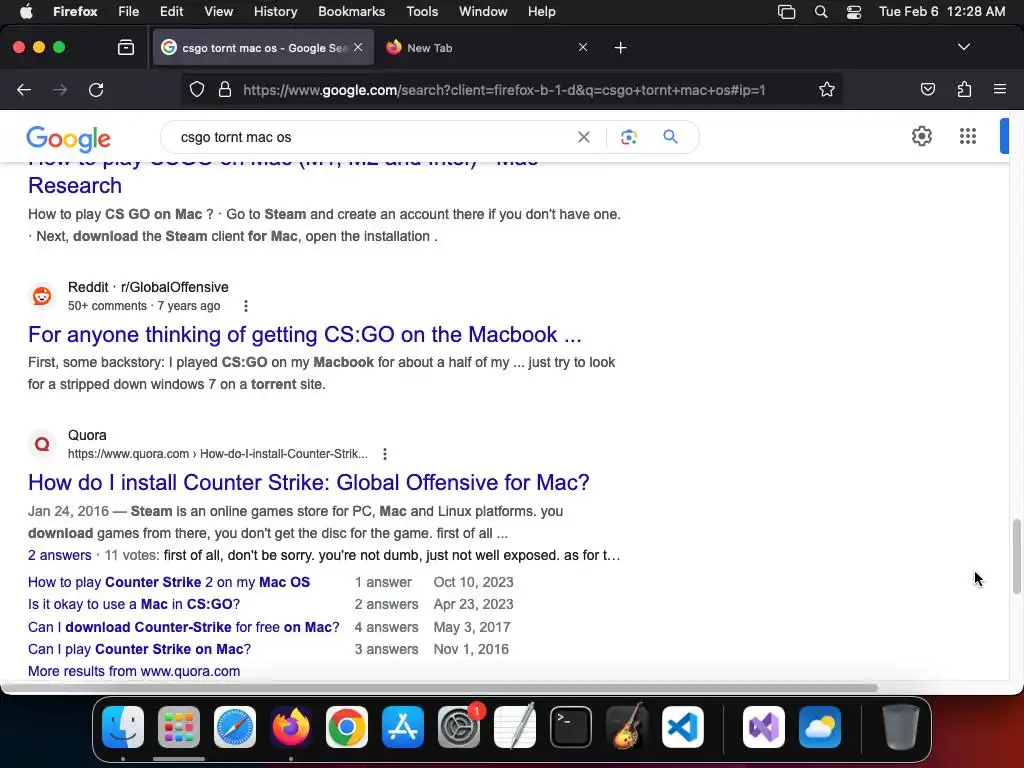This screenshot has width=1024, height=768.
Task: Open macOS Control Center in the menu bar
Action: [854, 12]
